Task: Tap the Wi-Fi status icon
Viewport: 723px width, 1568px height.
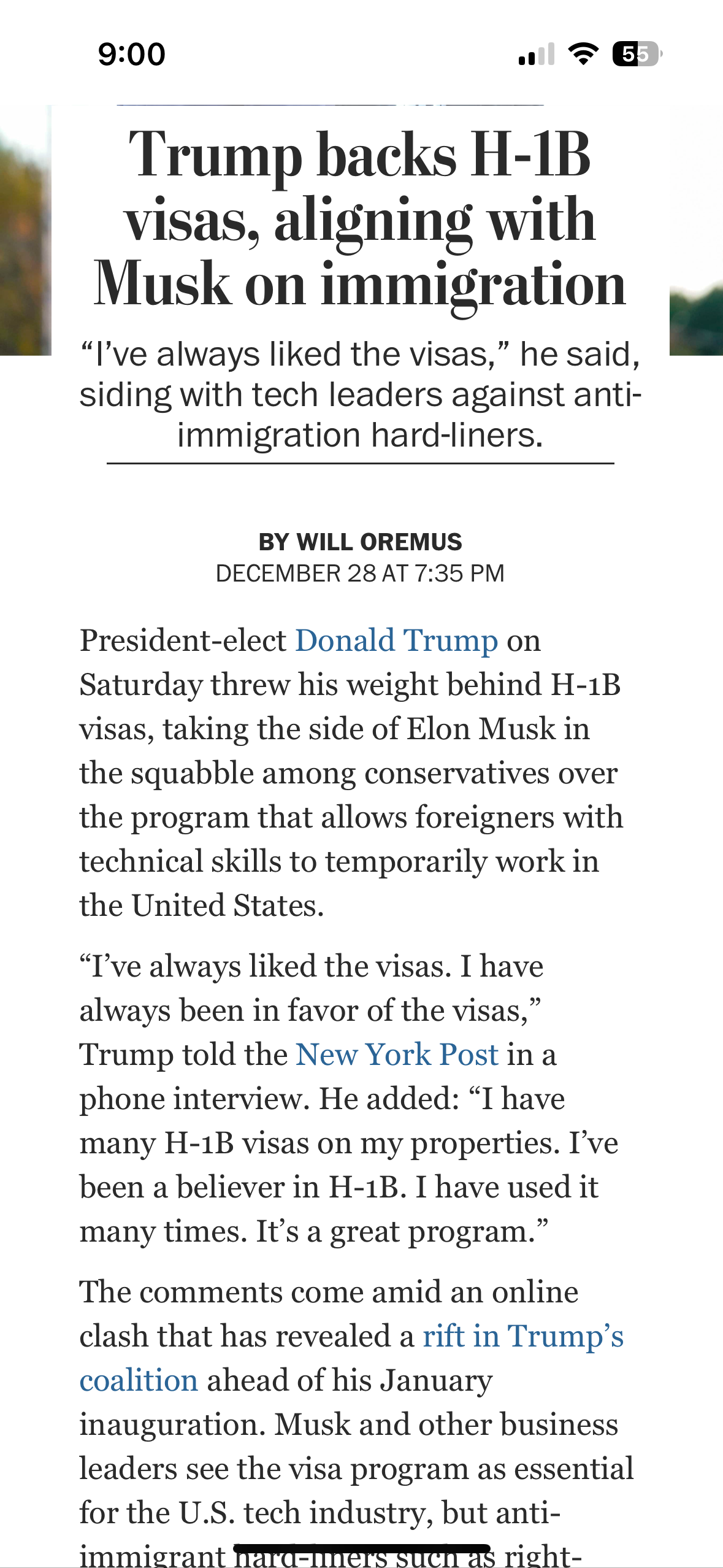Action: [583, 54]
